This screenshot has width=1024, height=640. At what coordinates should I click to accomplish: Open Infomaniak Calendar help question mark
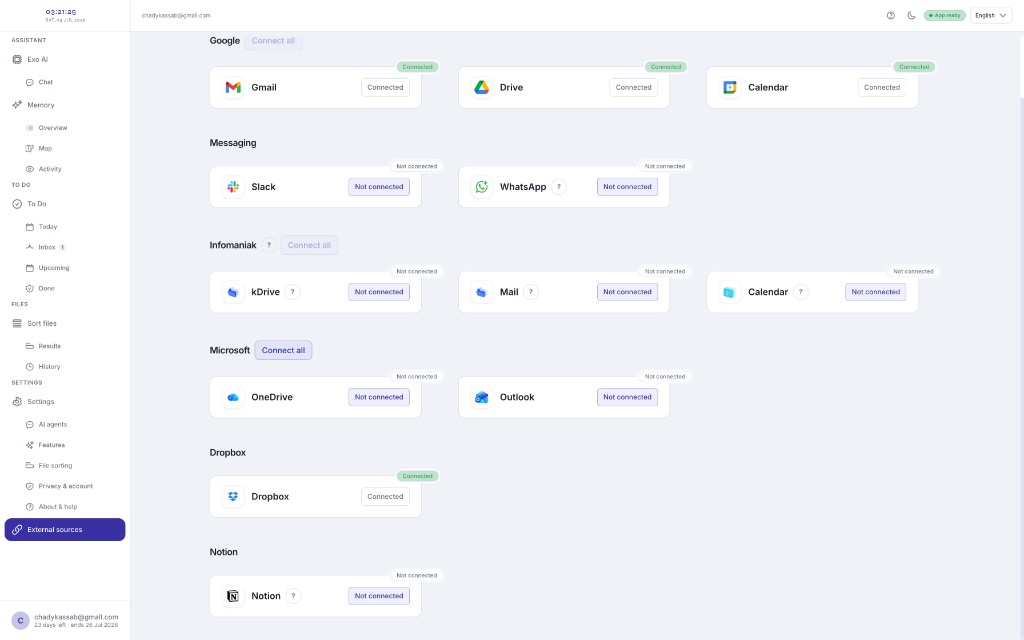tap(801, 292)
